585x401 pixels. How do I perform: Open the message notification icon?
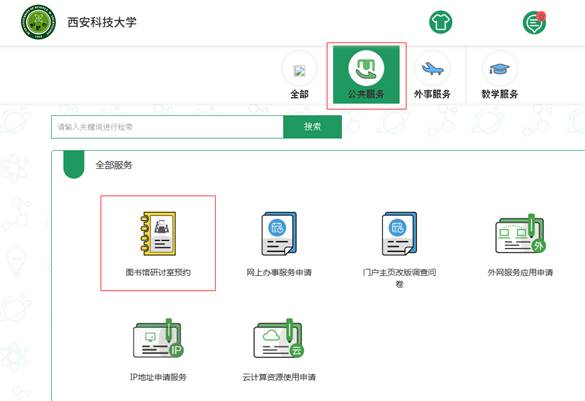tap(534, 22)
